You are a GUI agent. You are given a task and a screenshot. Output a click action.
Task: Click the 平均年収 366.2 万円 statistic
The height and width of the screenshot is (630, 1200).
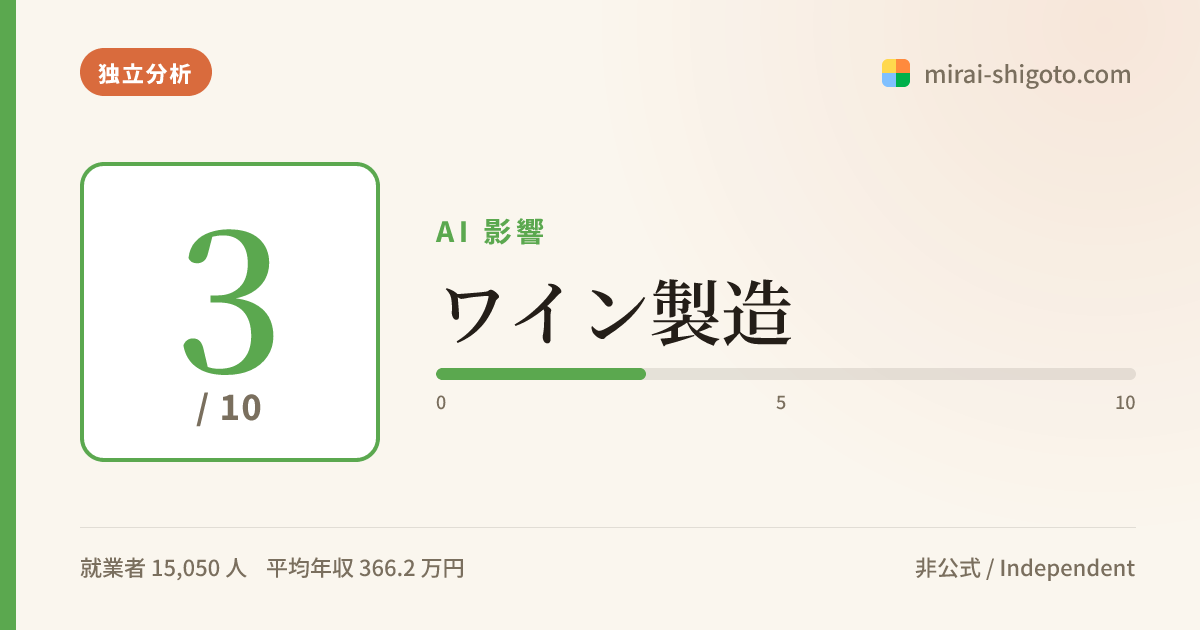[365, 568]
